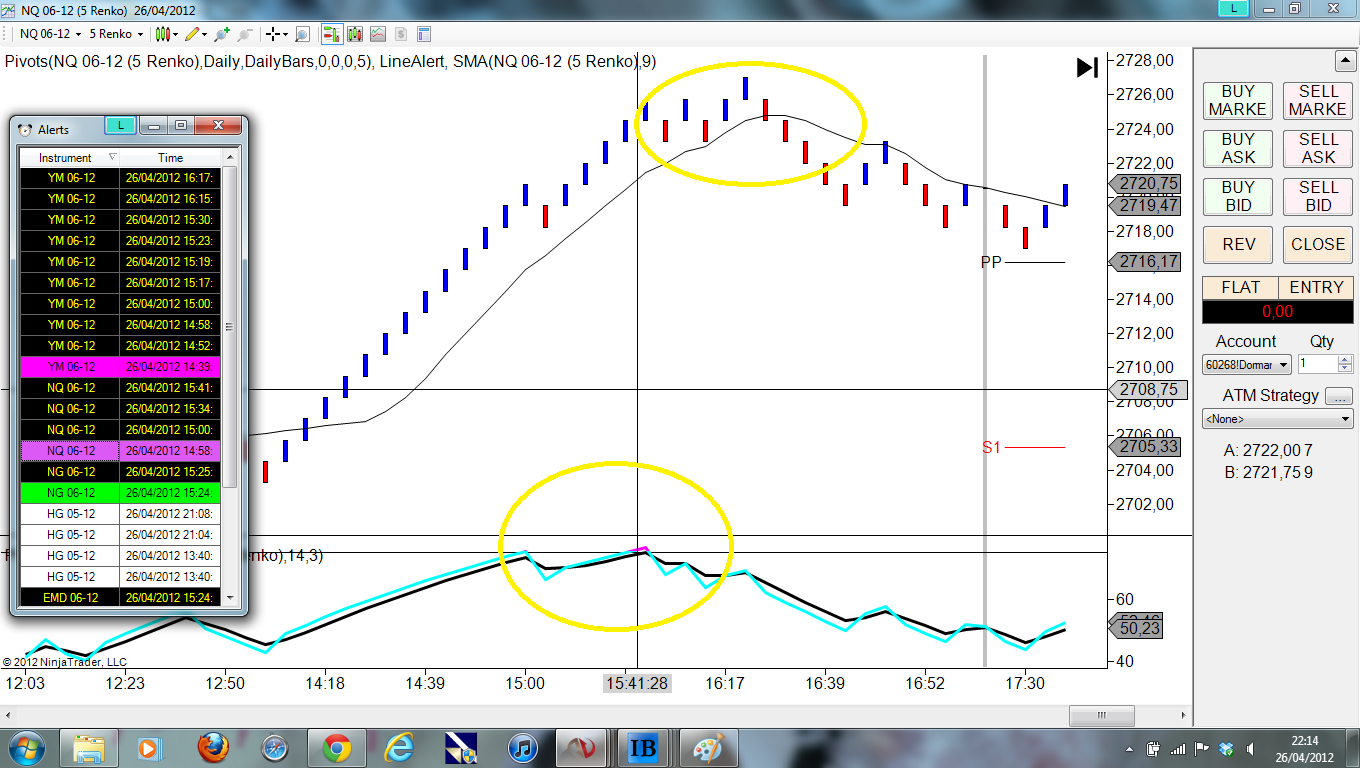This screenshot has height=768, width=1360.
Task: Open ATM Strategy ellipsis button
Action: tap(1338, 396)
